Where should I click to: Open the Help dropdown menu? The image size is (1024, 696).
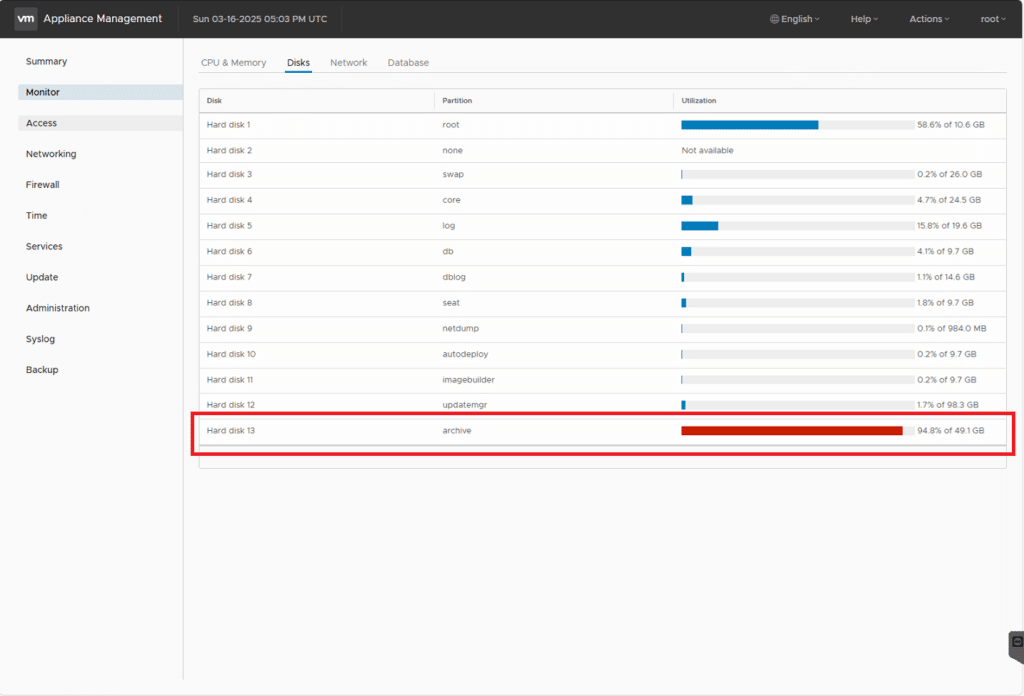(x=864, y=19)
